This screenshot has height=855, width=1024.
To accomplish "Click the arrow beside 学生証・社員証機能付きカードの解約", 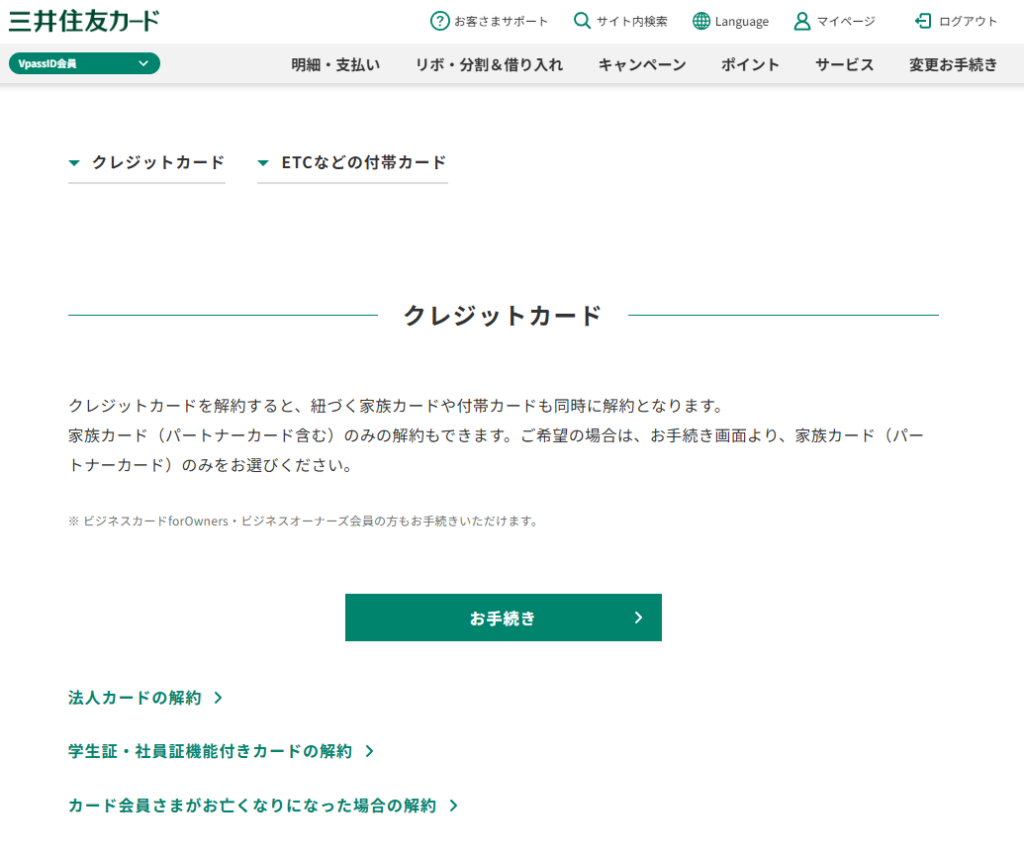I will click(x=369, y=751).
